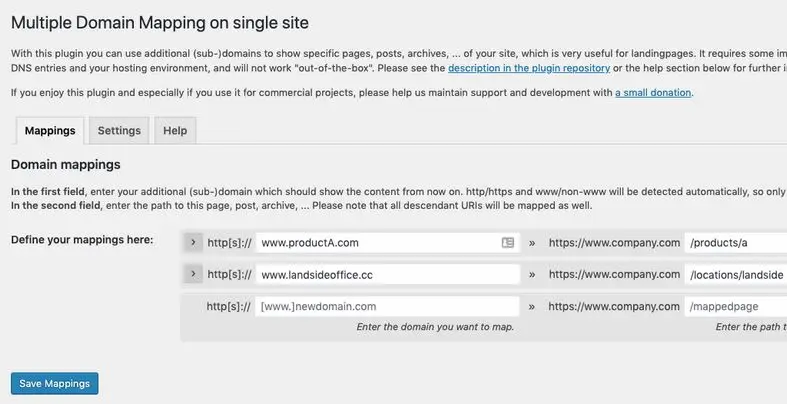Expand the www.landsideoffice.cc mapping row
Screen dimensions: 787x404
pos(193,274)
